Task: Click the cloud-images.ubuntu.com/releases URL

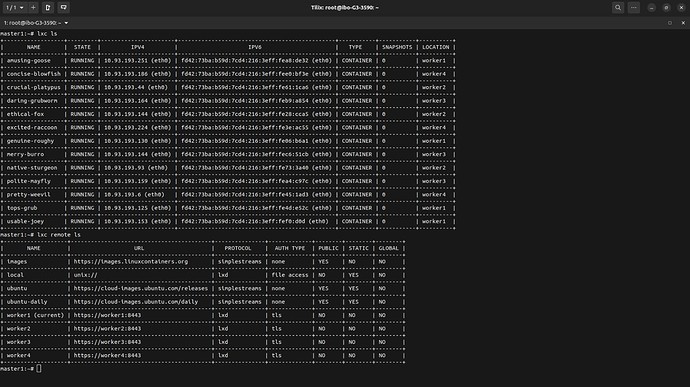Action: click(x=141, y=288)
